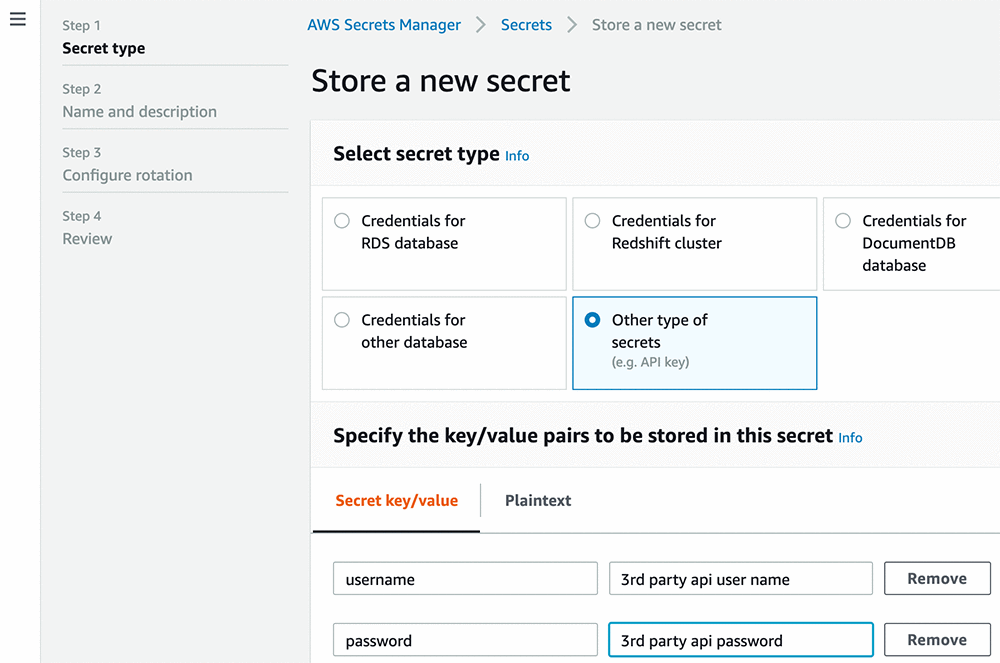Viewport: 1000px width, 663px height.
Task: Select Credentials for Redshift cluster option
Action: coord(592,221)
